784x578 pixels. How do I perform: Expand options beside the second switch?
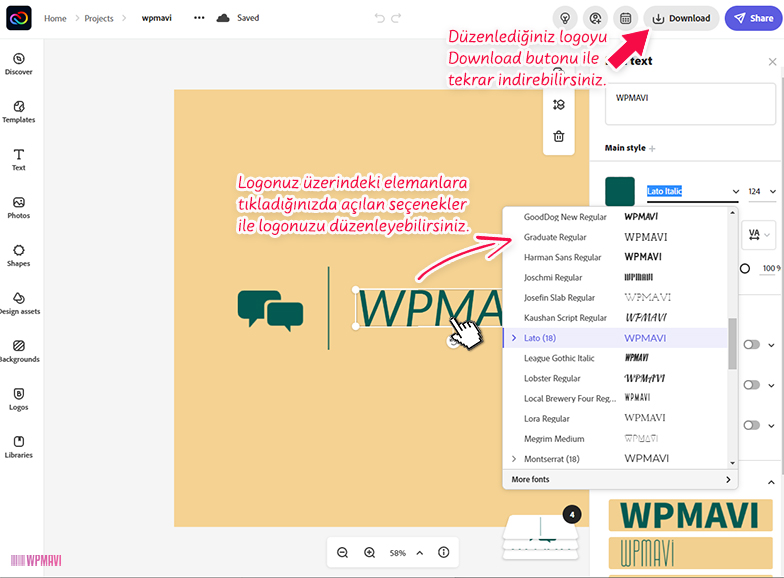tap(772, 385)
